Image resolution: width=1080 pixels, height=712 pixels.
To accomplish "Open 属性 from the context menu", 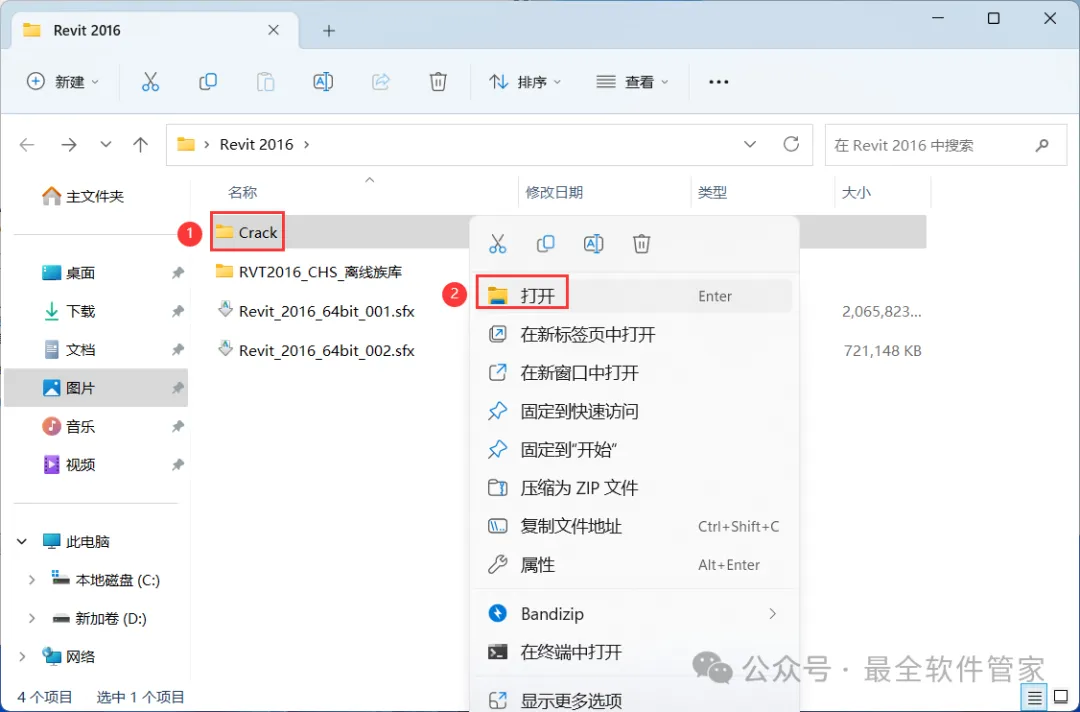I will [x=634, y=565].
